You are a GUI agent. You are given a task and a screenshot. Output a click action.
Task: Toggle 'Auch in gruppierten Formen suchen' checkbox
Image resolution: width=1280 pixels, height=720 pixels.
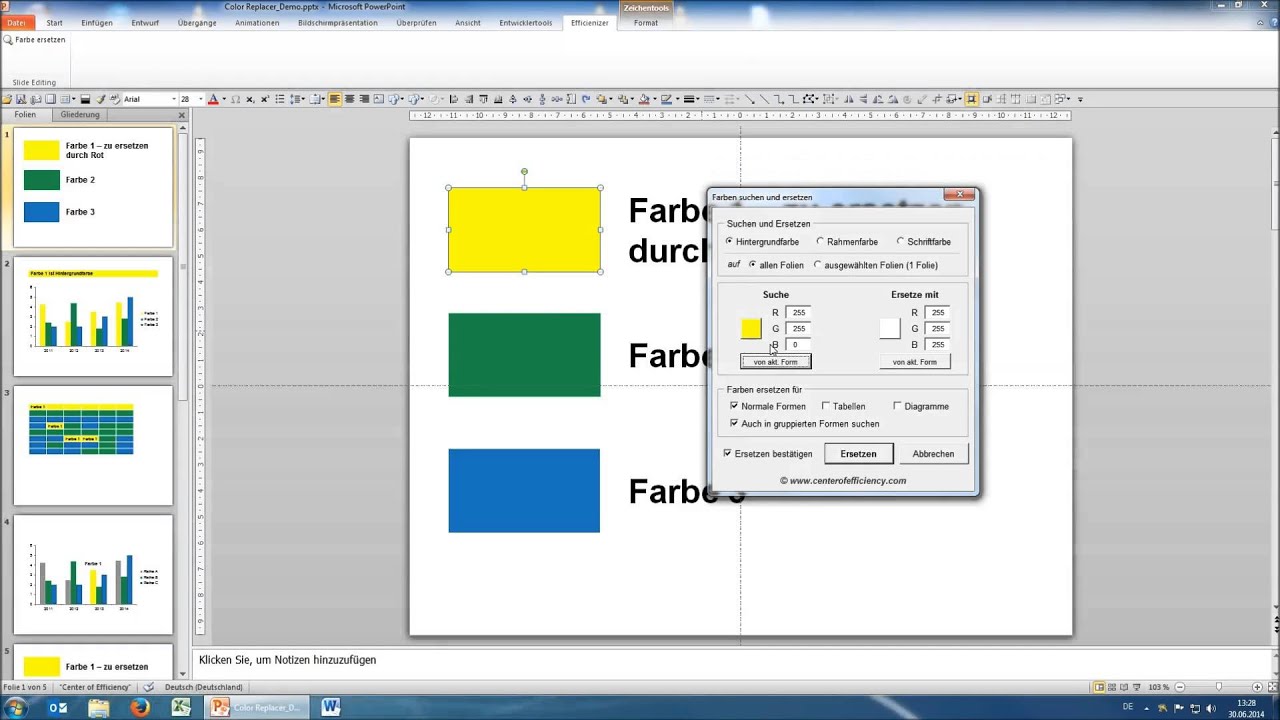click(x=734, y=423)
